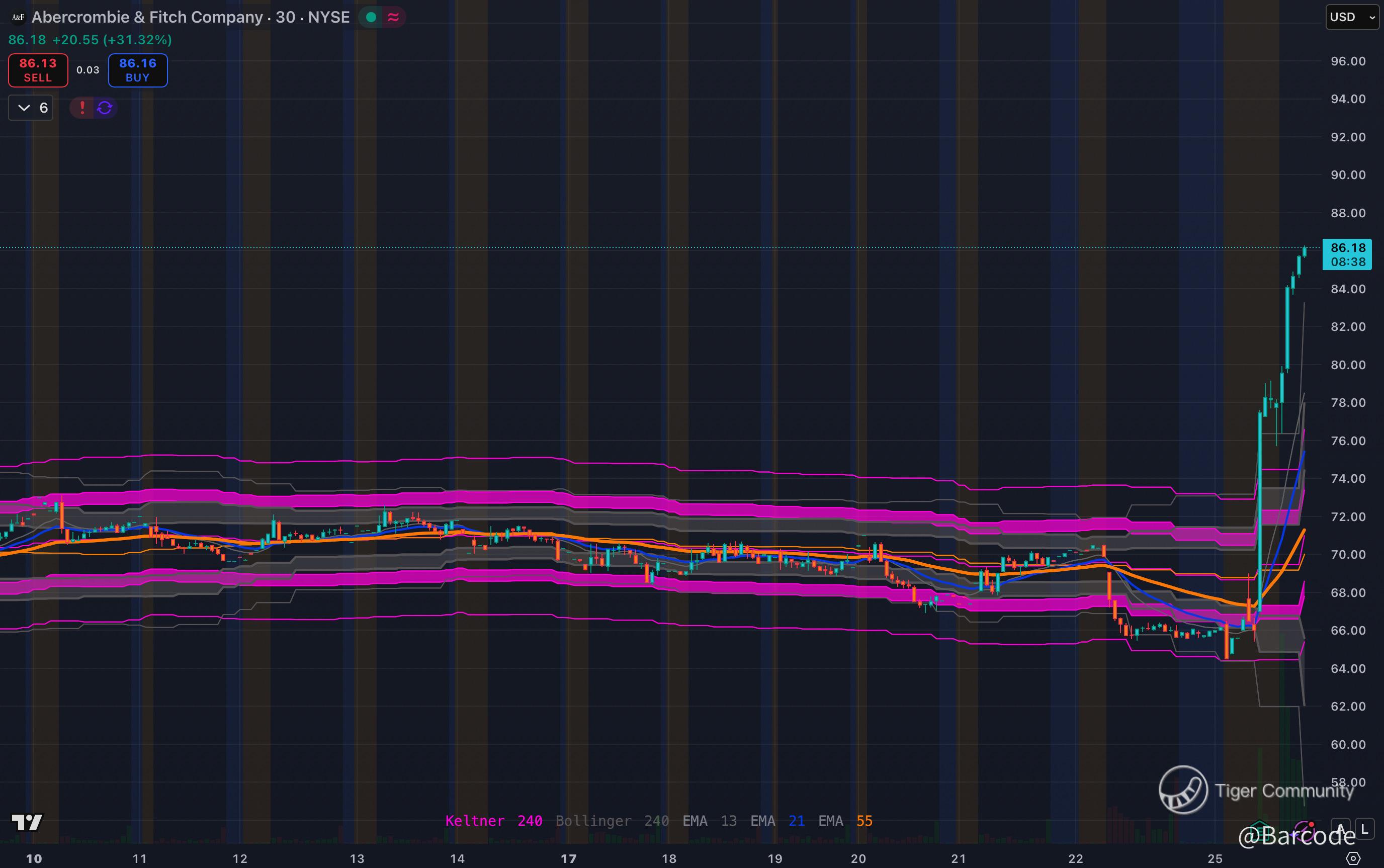1384x868 pixels.
Task: Click the 30 minute interval label
Action: 285,17
